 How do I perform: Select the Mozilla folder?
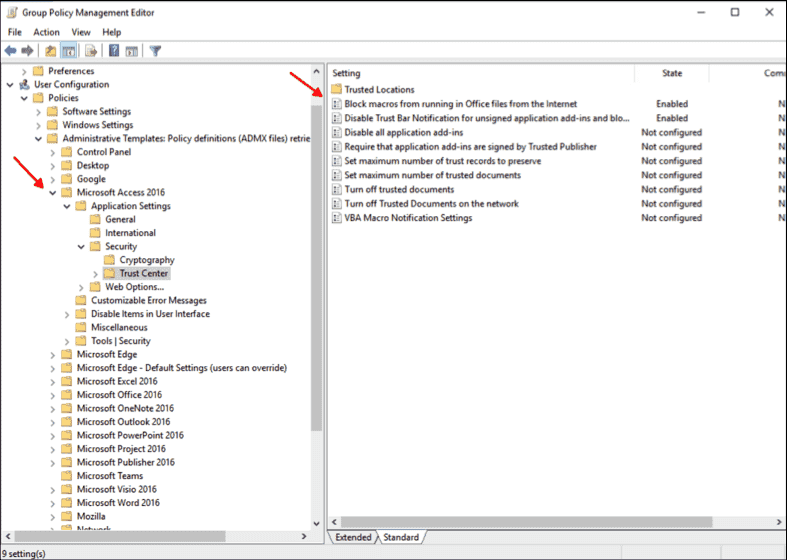point(91,516)
